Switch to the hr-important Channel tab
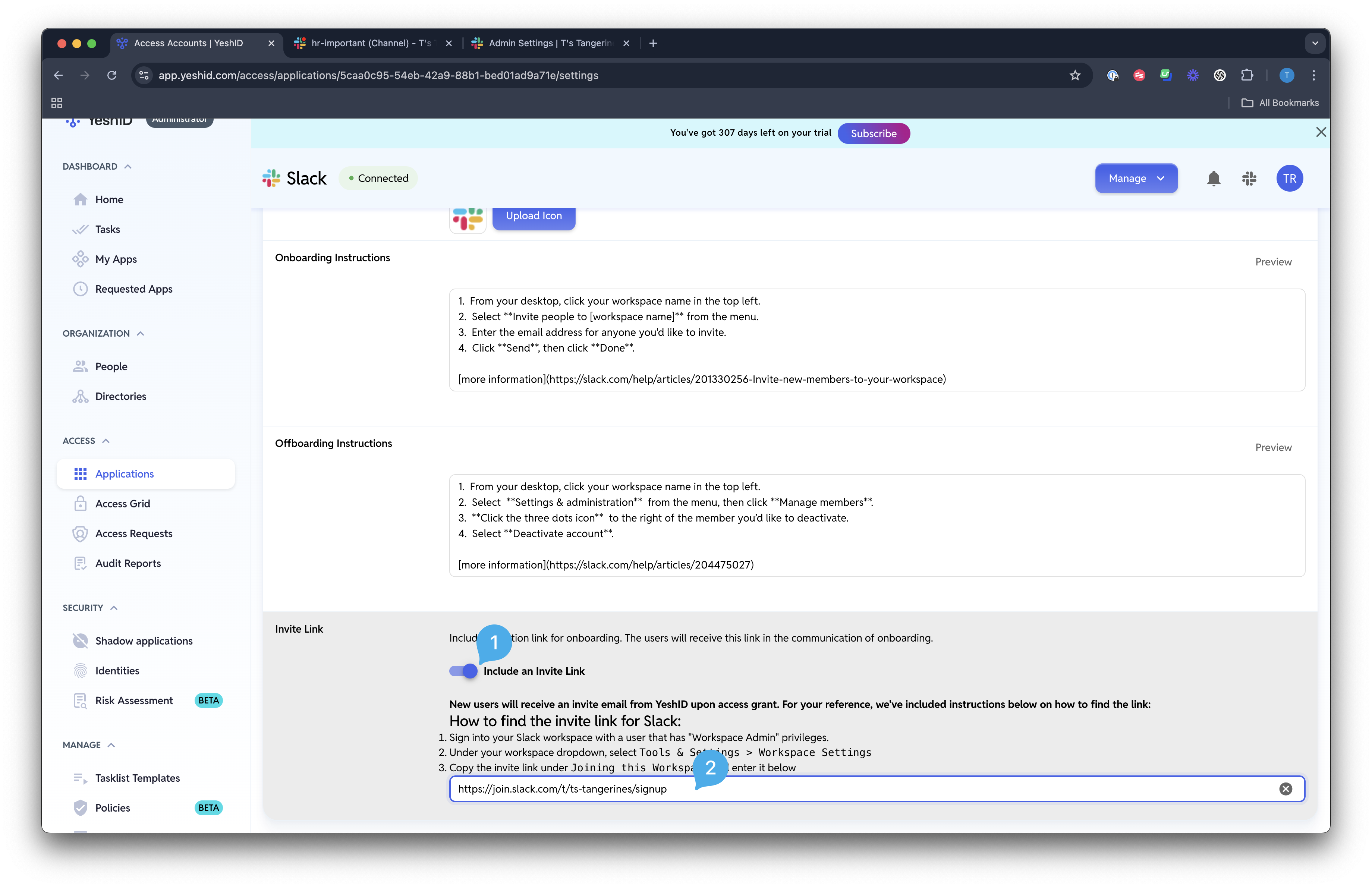 (372, 43)
